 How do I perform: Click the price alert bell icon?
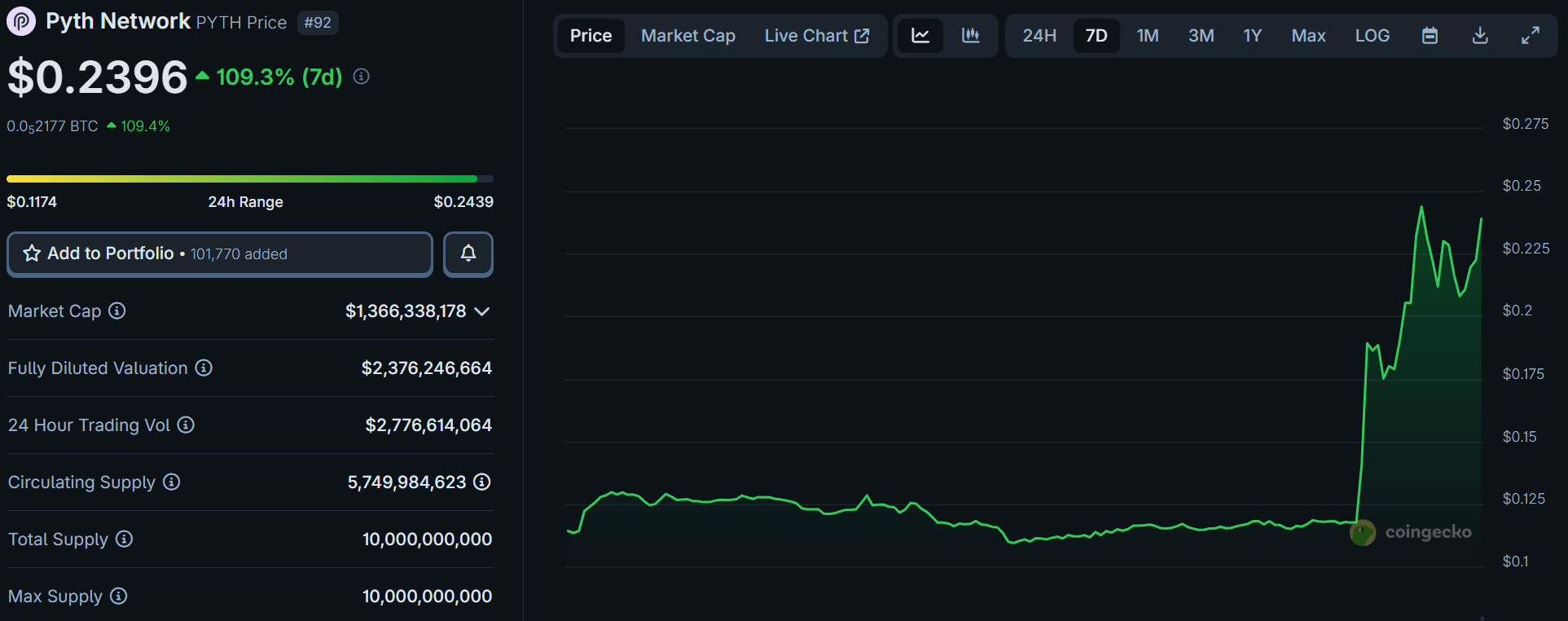click(x=468, y=253)
